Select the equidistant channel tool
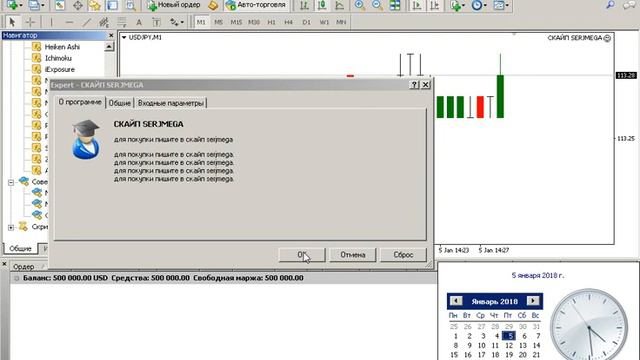 [104, 22]
